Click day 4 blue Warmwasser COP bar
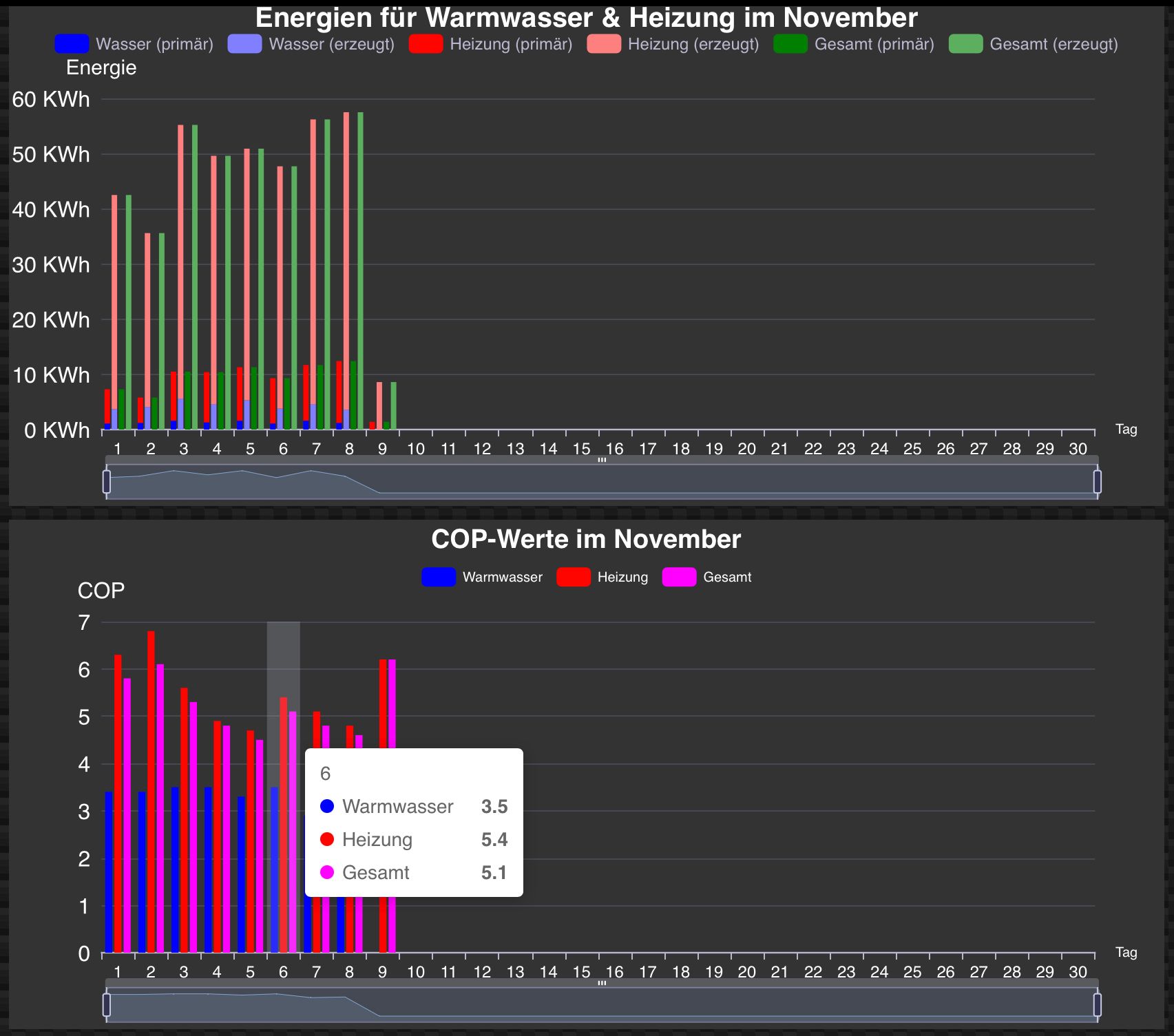 tap(208, 870)
